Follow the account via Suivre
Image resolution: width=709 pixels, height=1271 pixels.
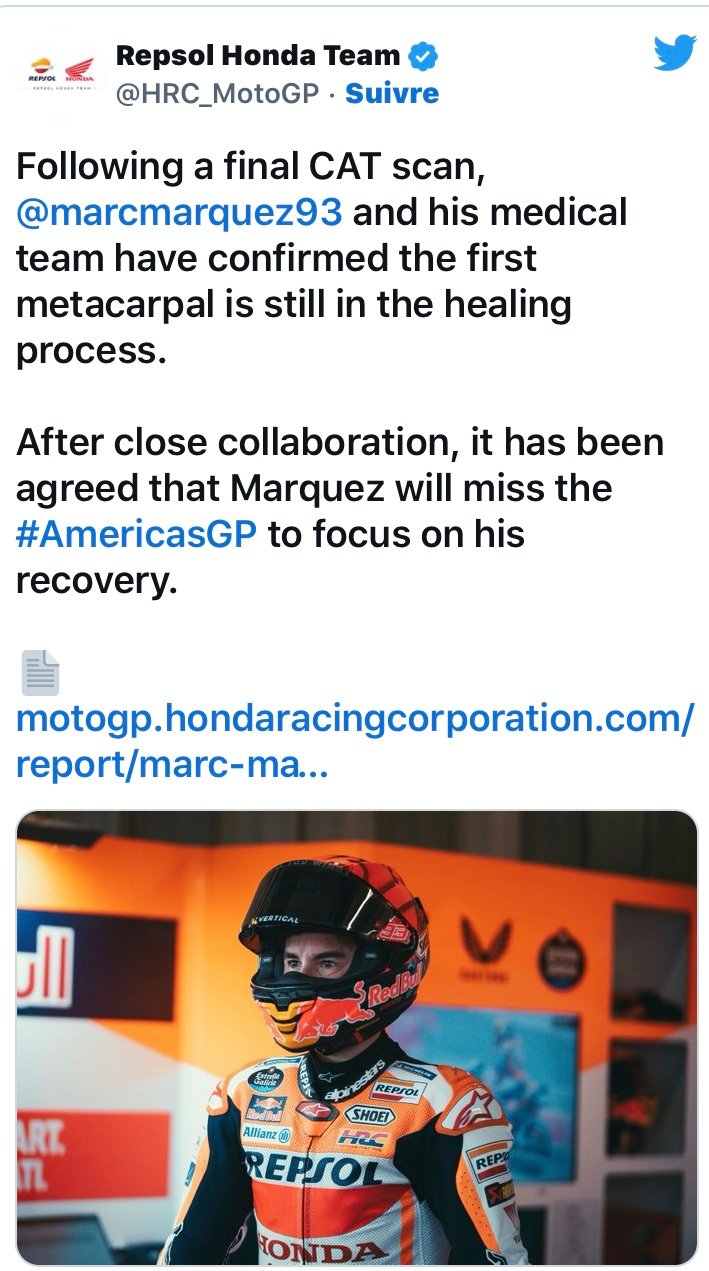[x=392, y=94]
